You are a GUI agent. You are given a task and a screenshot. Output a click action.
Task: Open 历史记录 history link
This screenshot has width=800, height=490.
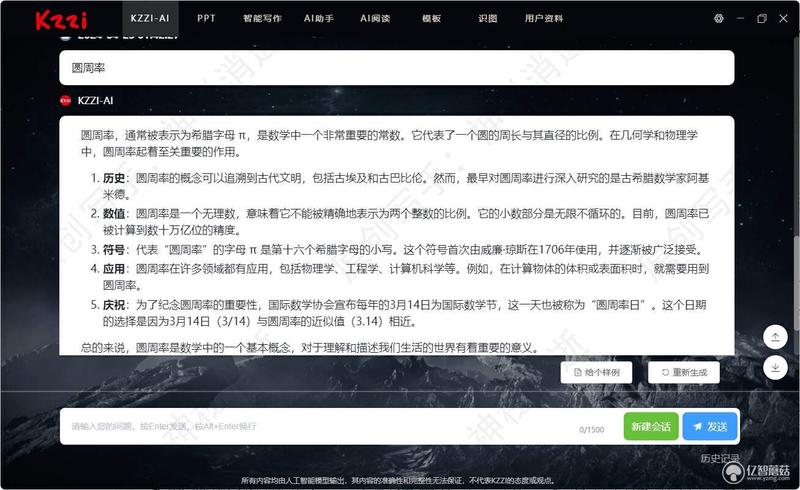(720, 458)
